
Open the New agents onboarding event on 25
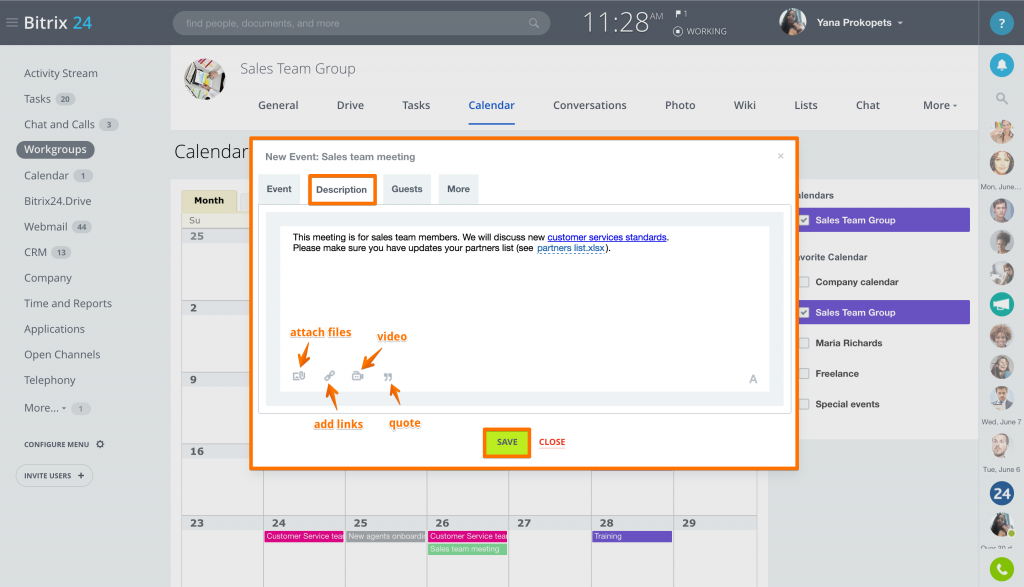click(x=386, y=536)
